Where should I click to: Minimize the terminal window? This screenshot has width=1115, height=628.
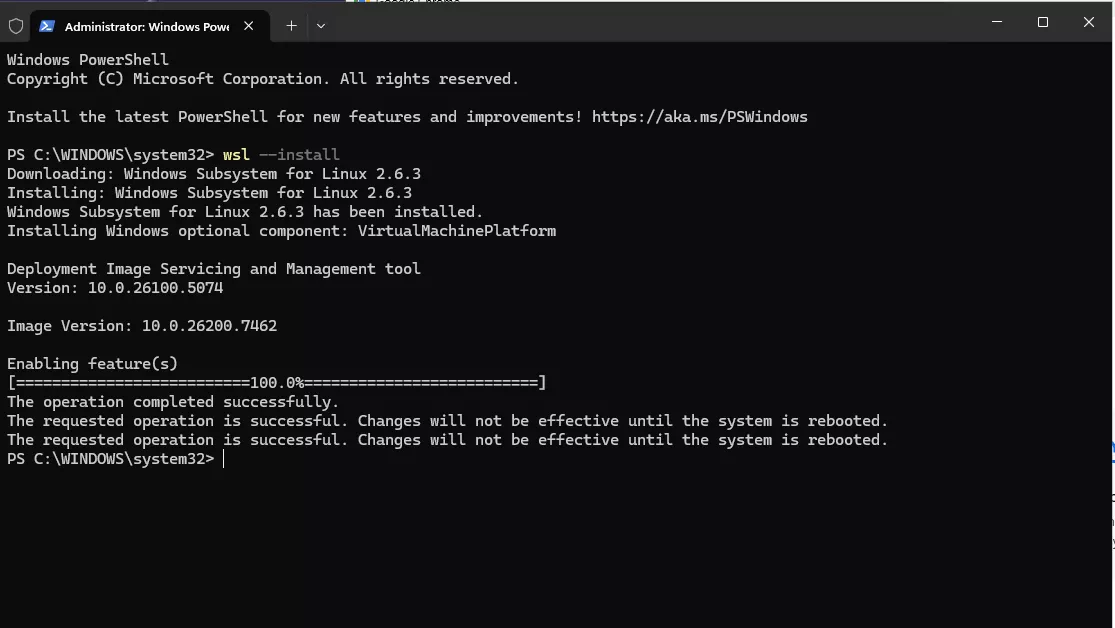click(997, 22)
